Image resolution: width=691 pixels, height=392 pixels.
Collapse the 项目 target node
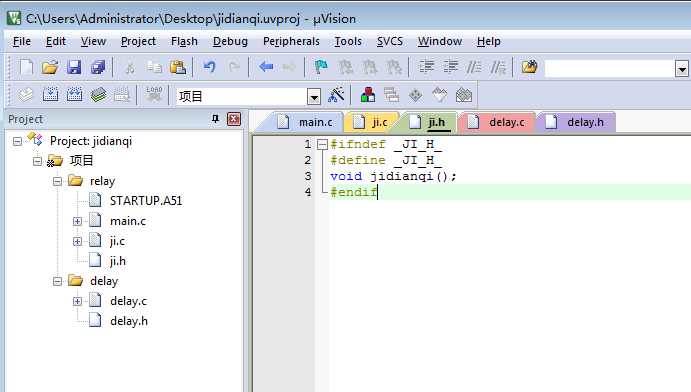point(37,161)
